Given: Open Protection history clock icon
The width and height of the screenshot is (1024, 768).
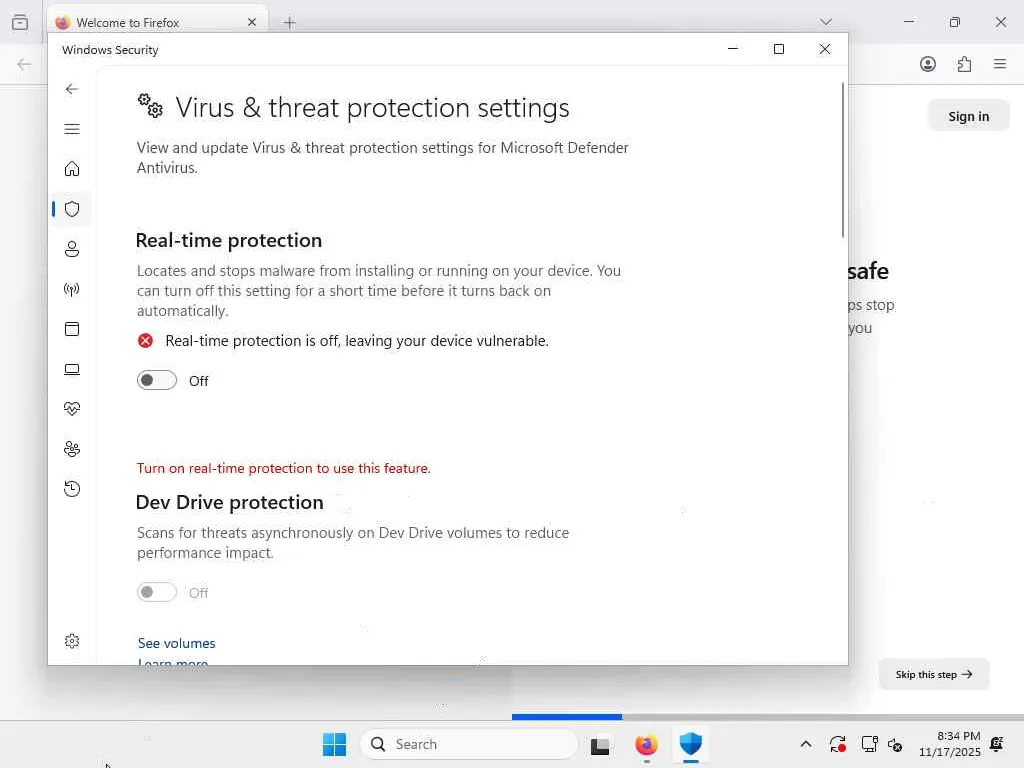Looking at the screenshot, I should click(72, 489).
